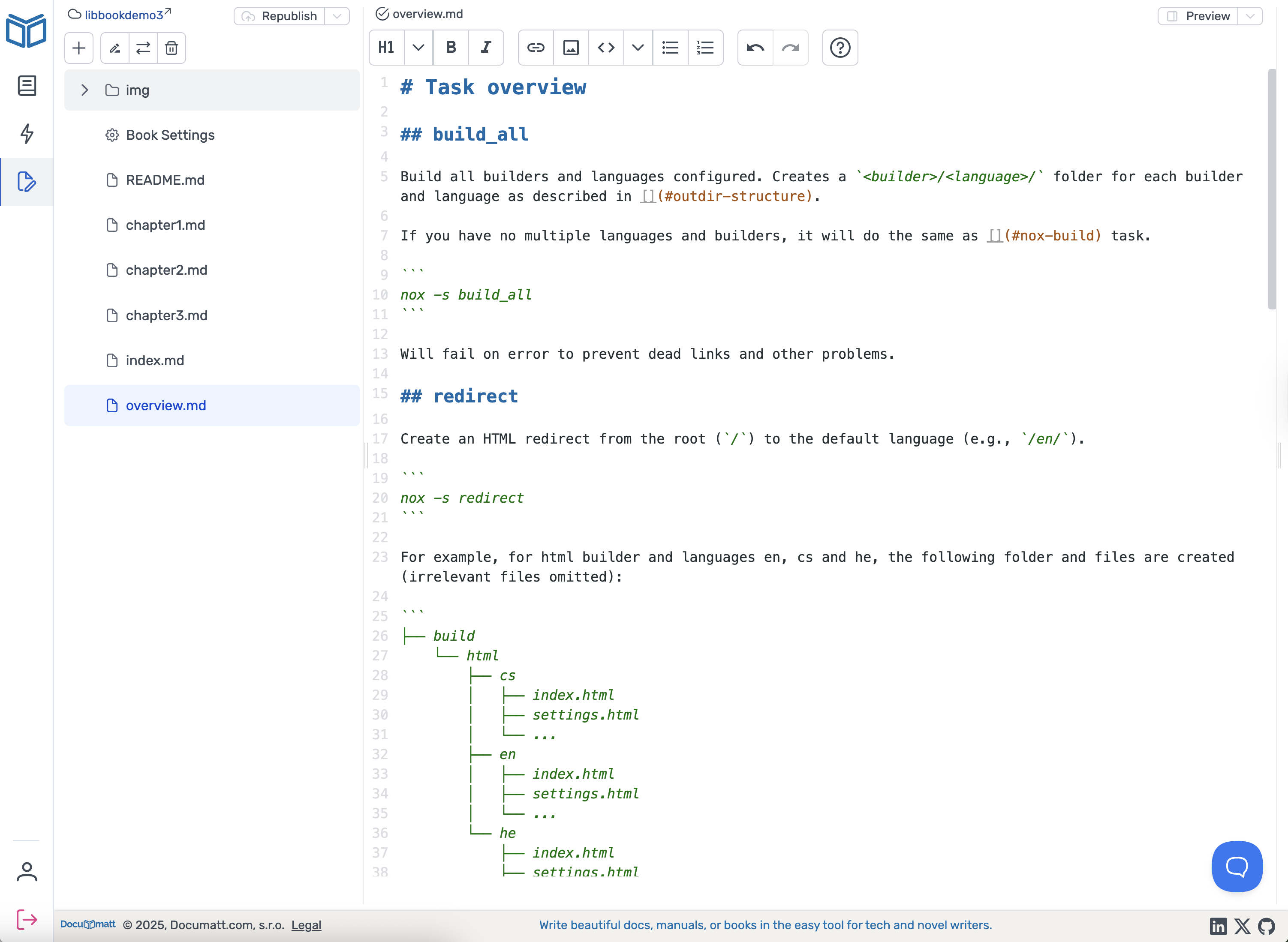
Task: Open the heading level H1 dropdown
Action: [418, 48]
